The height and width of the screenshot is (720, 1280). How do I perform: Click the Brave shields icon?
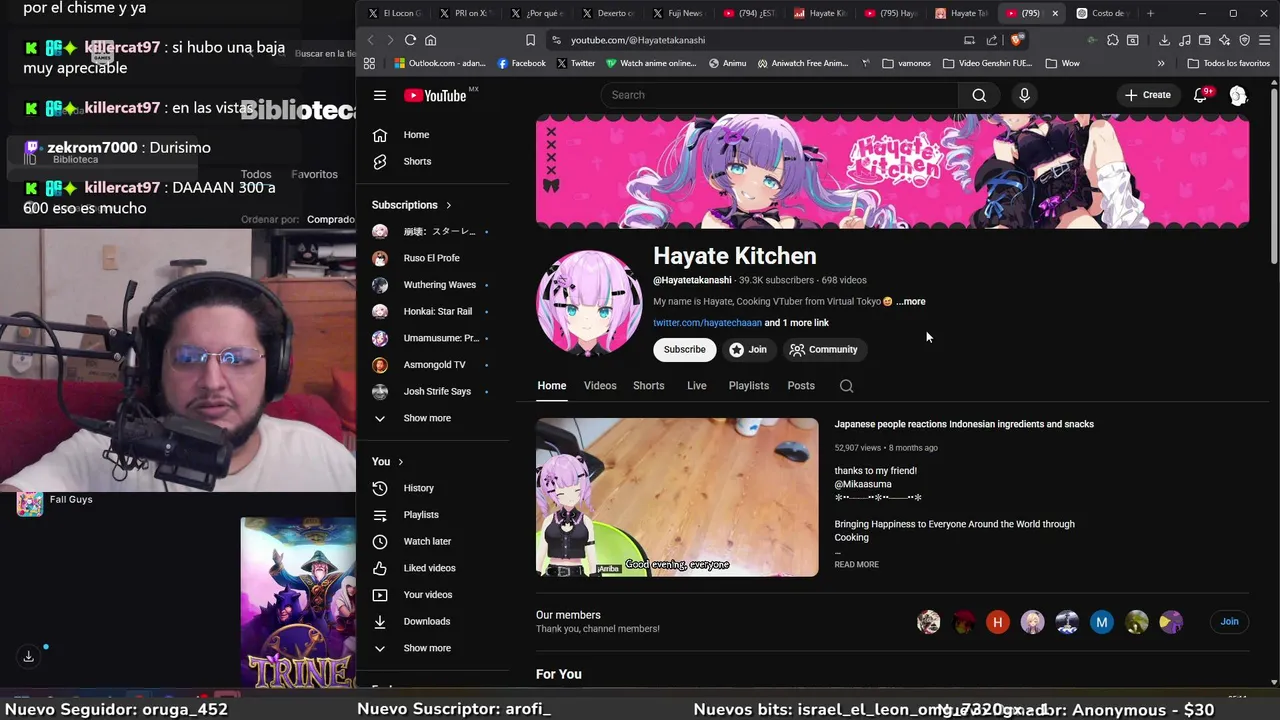coord(1016,40)
